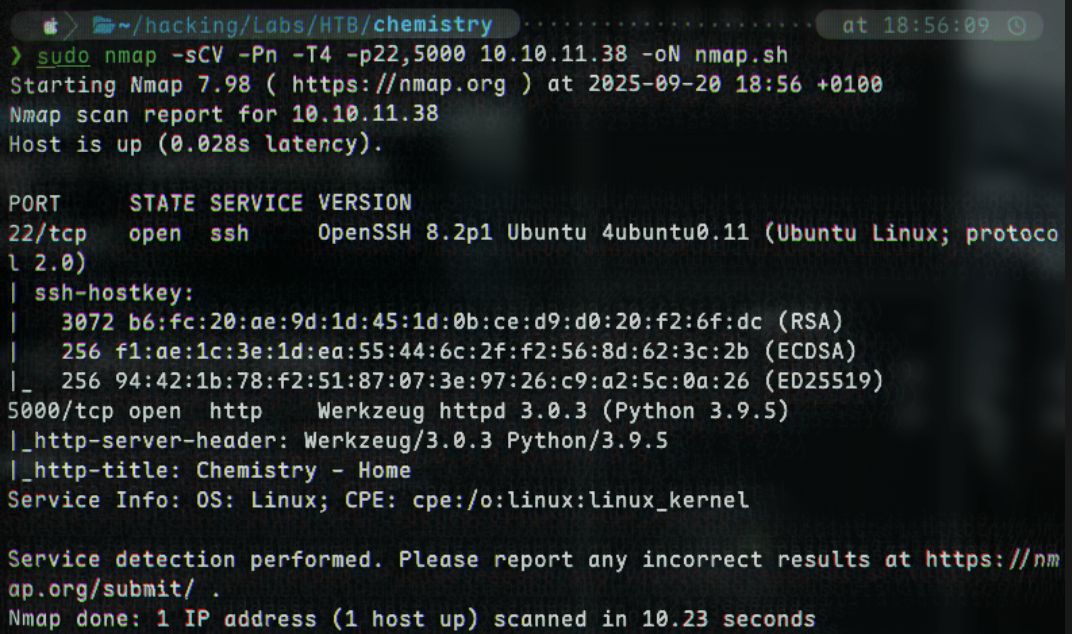Click the VERSION column header
Viewport: 1072px width, 634px height.
tap(365, 203)
